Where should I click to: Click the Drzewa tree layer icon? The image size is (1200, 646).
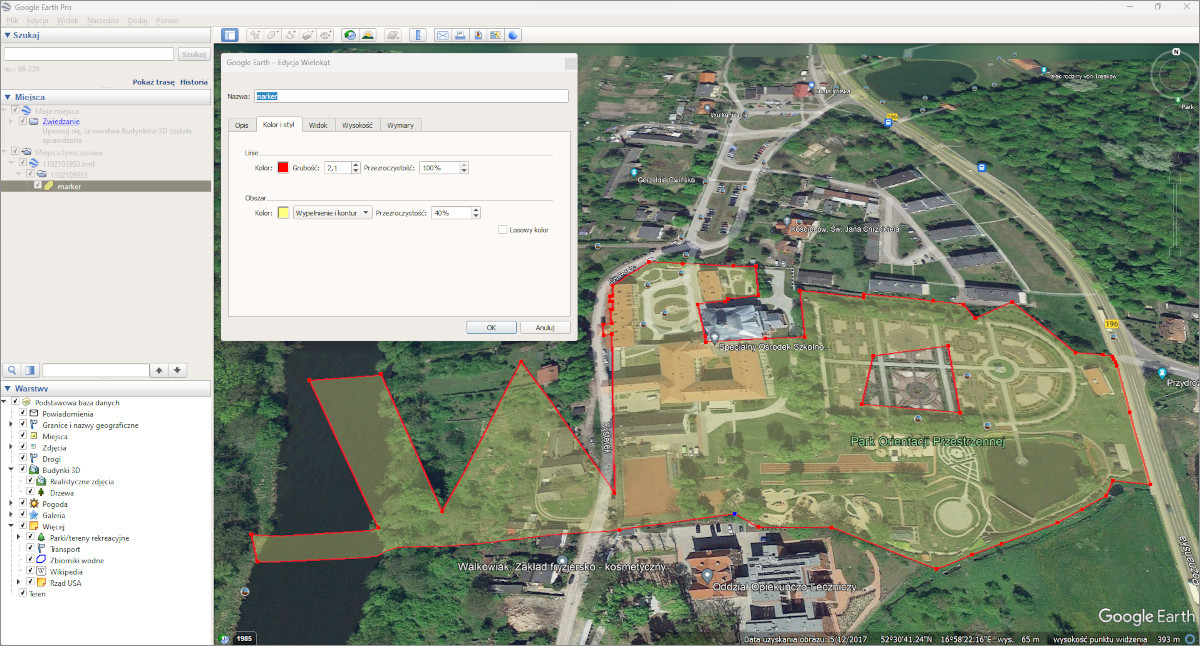42,492
